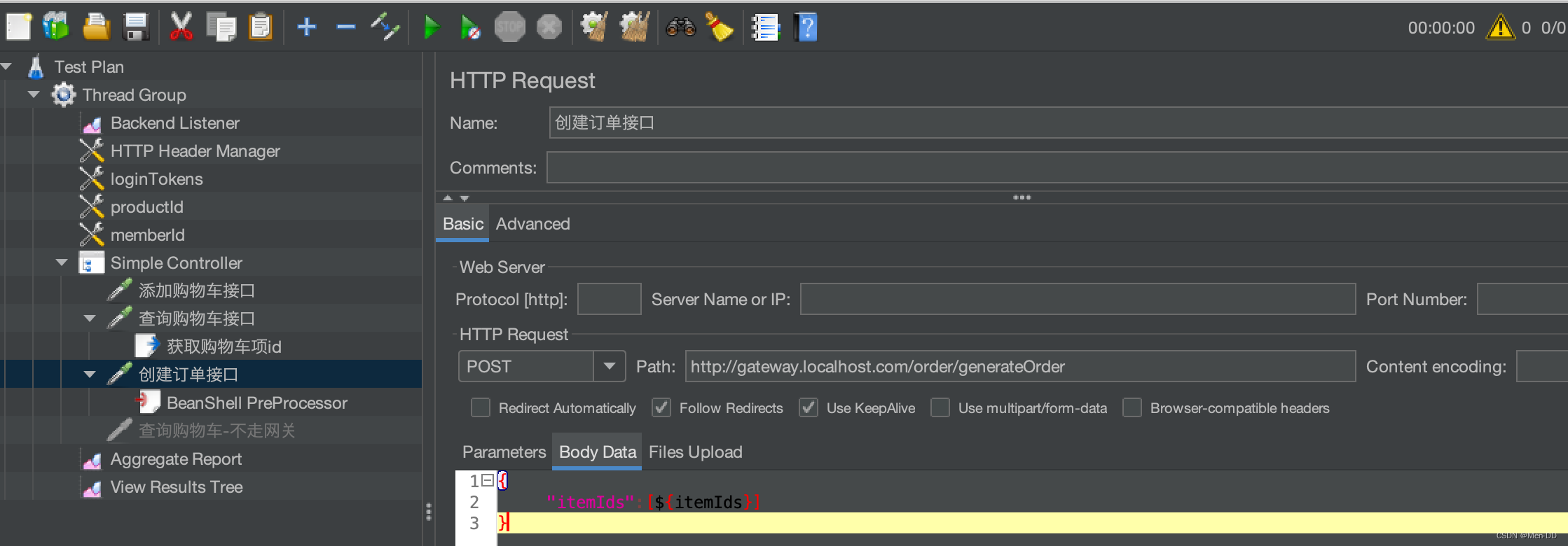Open the Files Upload tab

(695, 452)
